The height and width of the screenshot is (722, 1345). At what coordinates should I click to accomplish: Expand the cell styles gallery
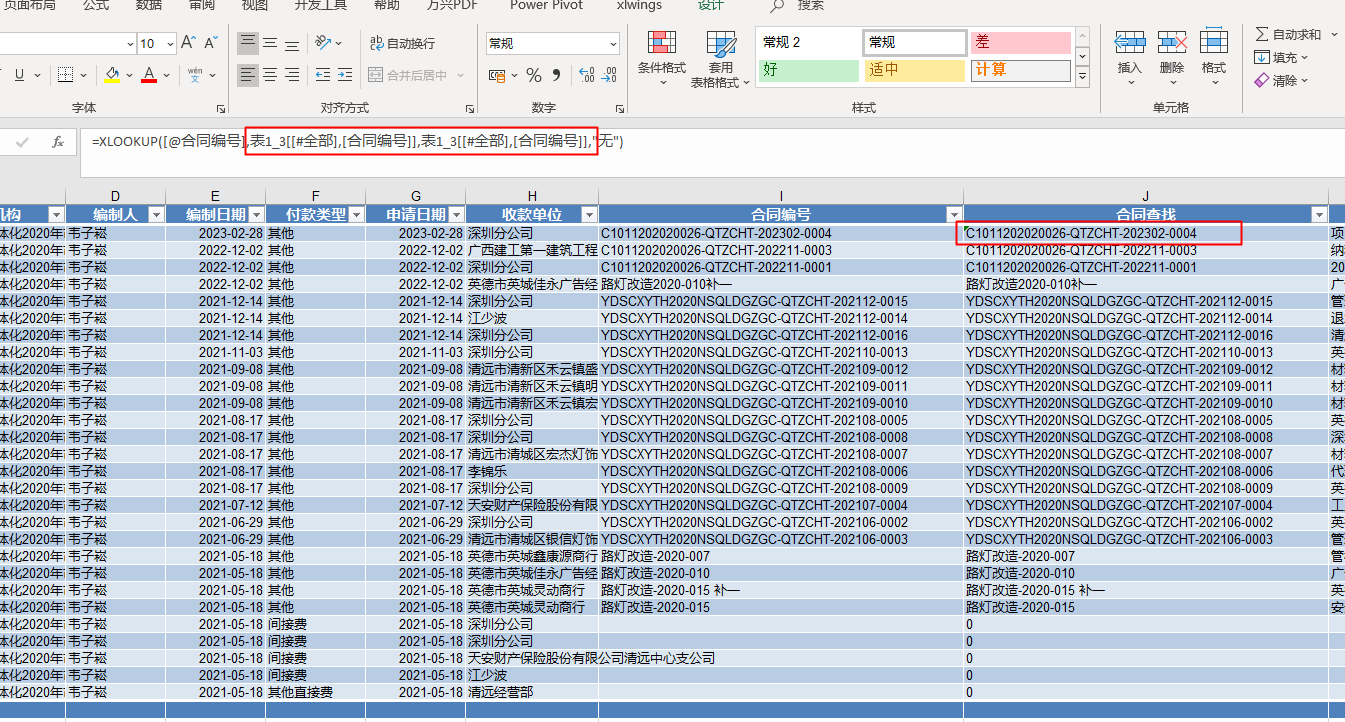(x=1081, y=77)
